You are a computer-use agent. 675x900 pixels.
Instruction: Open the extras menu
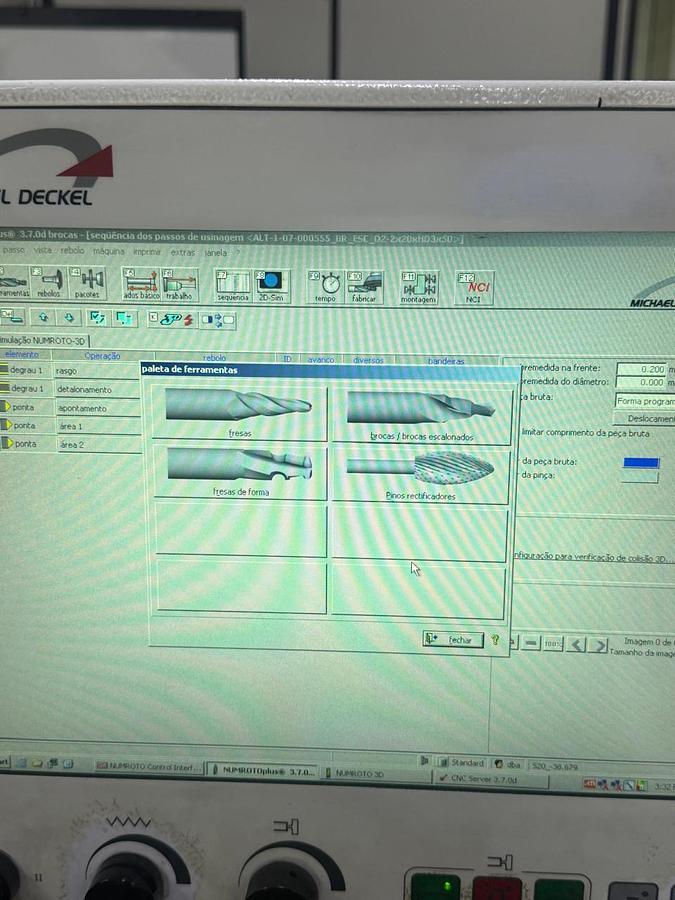click(182, 252)
